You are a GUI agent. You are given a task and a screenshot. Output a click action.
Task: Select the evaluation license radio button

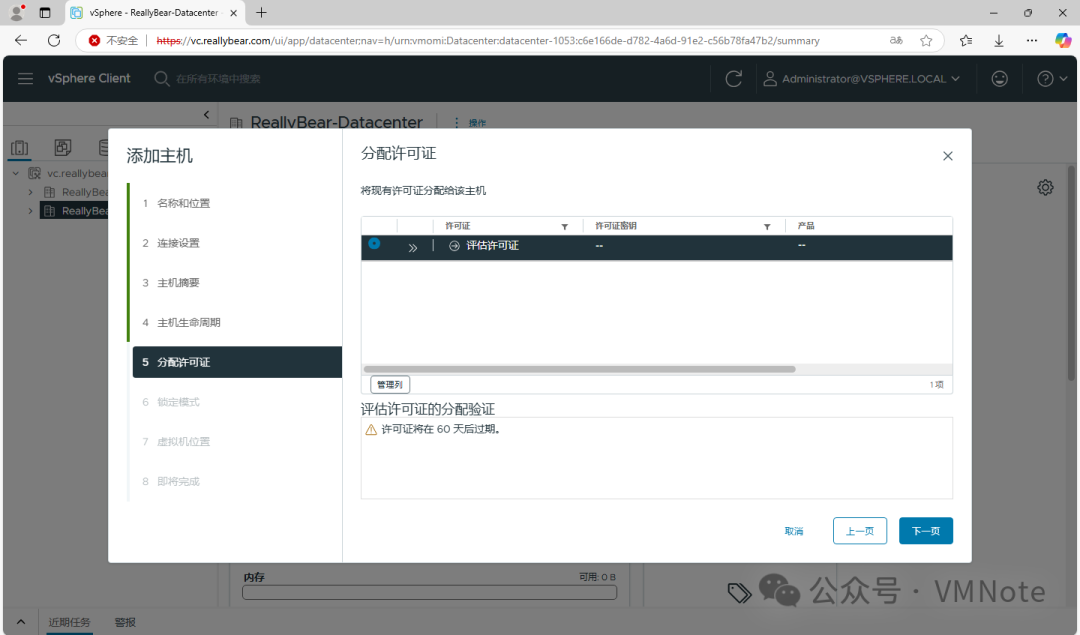tap(374, 243)
